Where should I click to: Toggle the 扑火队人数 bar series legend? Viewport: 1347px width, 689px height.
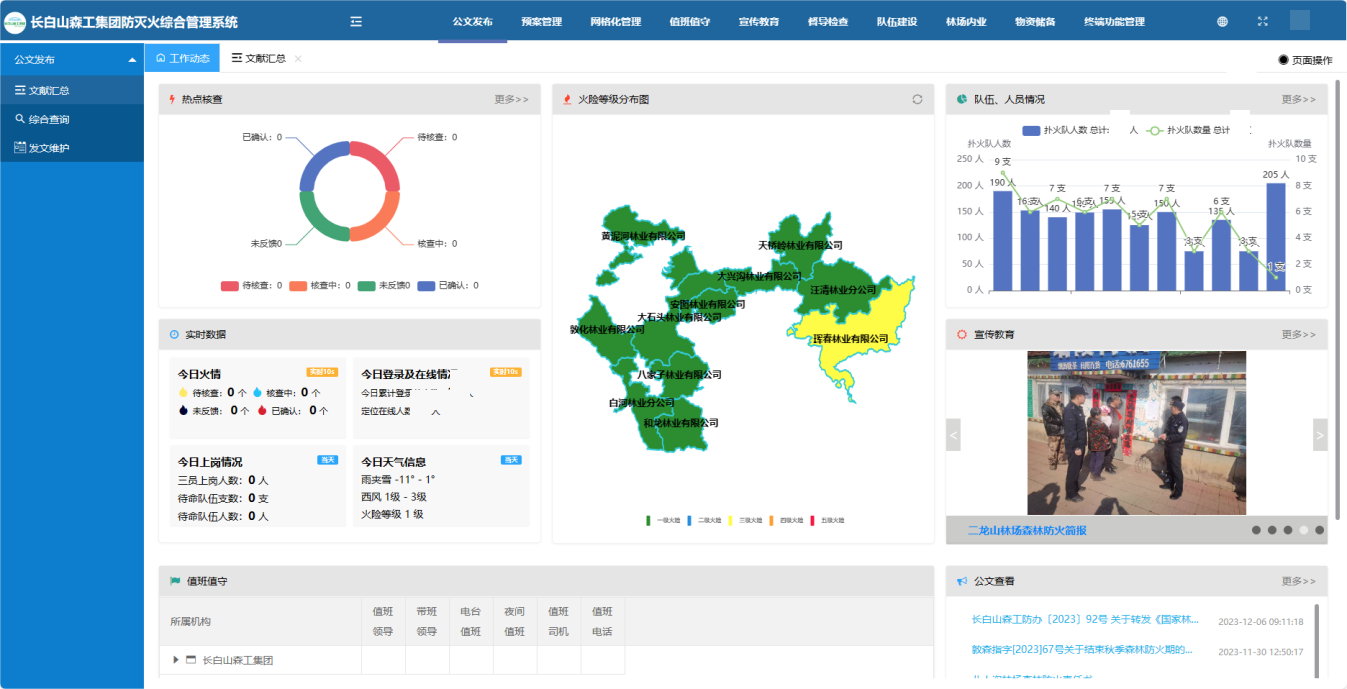click(1080, 130)
